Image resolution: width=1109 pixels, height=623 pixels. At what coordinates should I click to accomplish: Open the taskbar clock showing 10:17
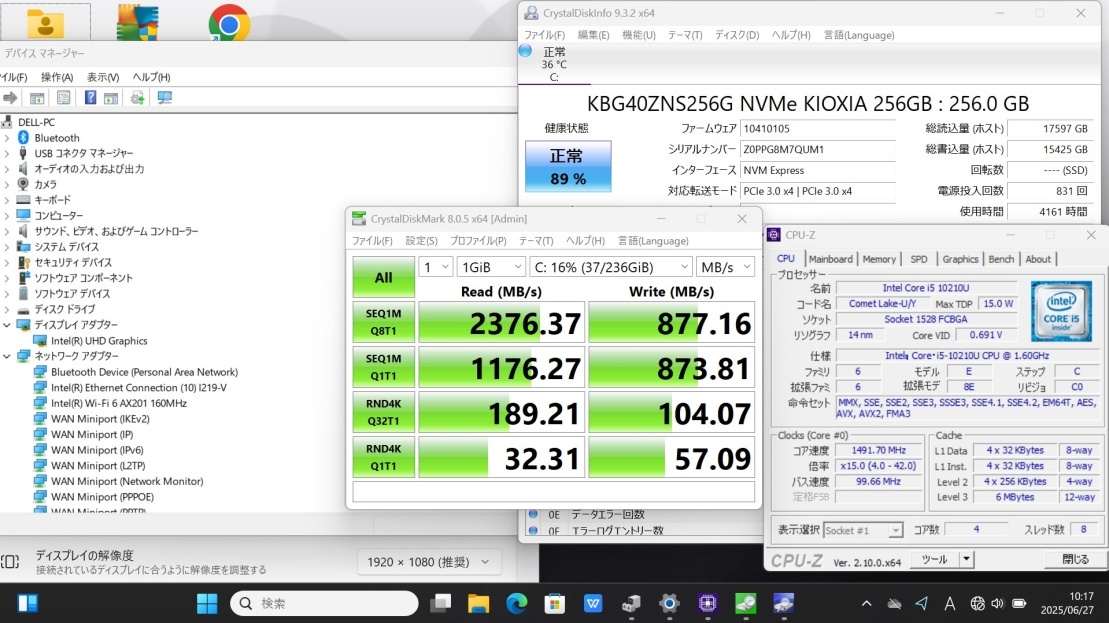pos(1067,603)
